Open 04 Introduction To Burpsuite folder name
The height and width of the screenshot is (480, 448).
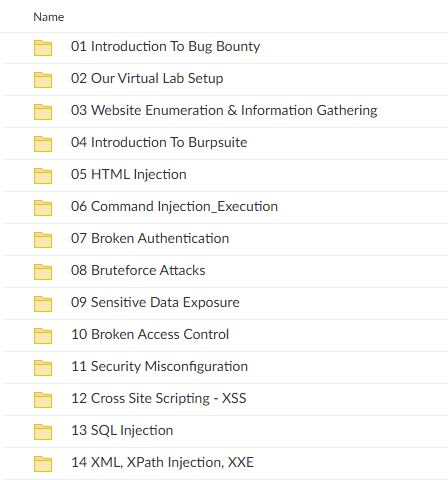click(x=159, y=142)
